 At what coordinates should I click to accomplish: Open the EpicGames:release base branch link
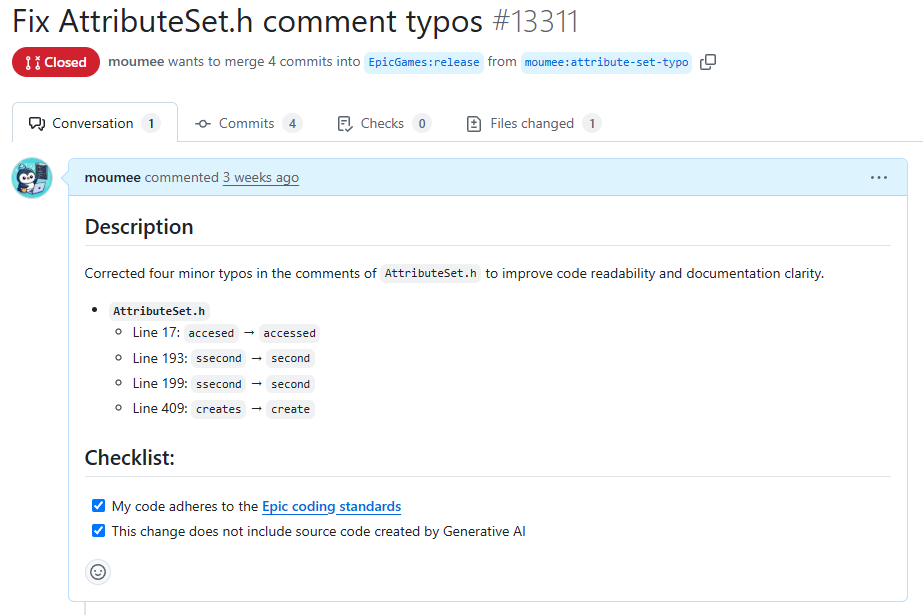pos(424,62)
